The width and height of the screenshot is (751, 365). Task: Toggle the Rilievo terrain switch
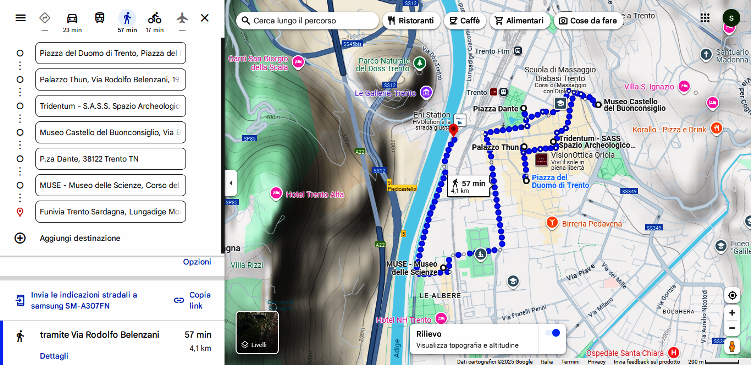pyautogui.click(x=552, y=333)
